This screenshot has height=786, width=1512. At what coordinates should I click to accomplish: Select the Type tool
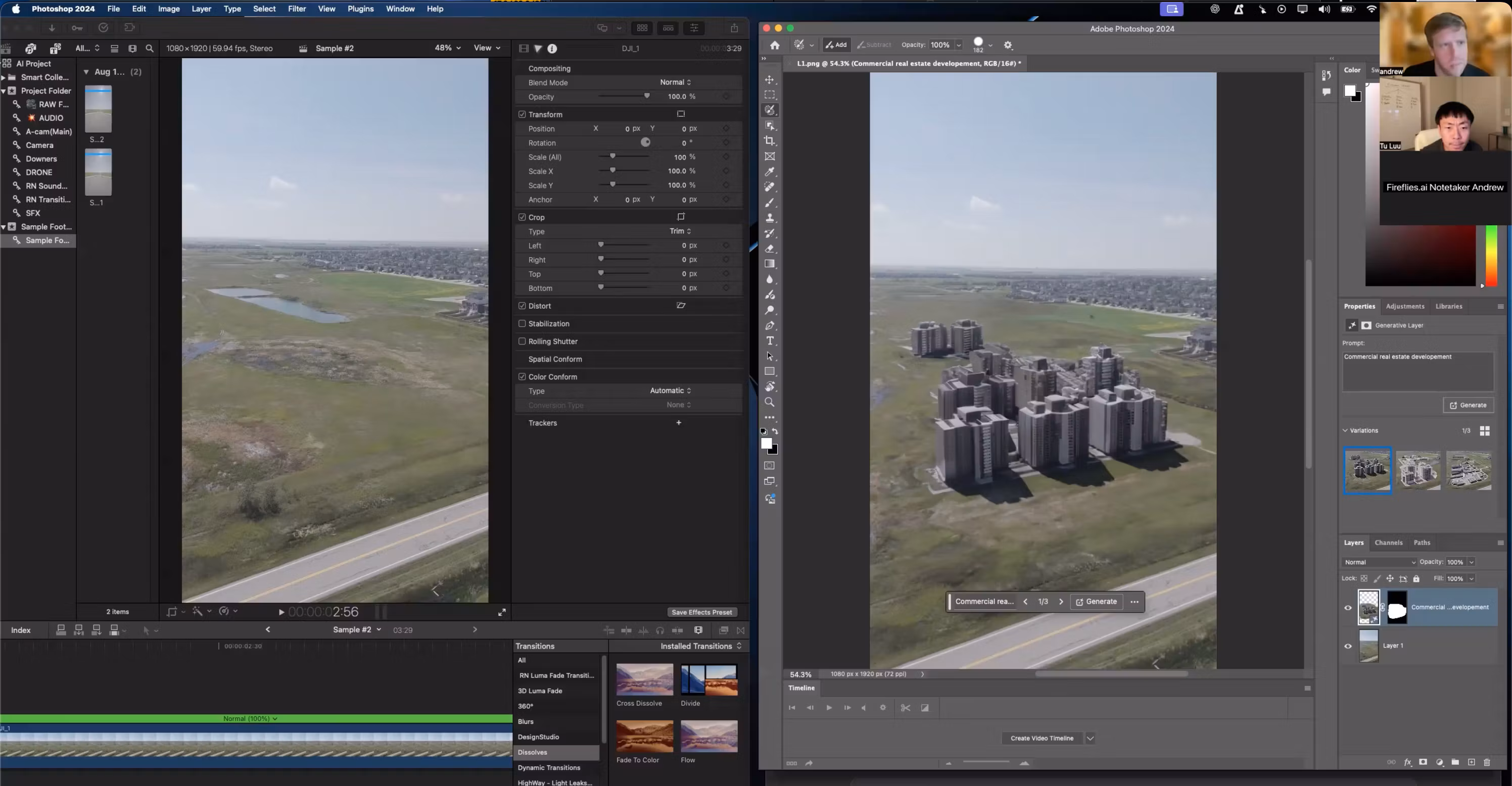click(x=770, y=341)
